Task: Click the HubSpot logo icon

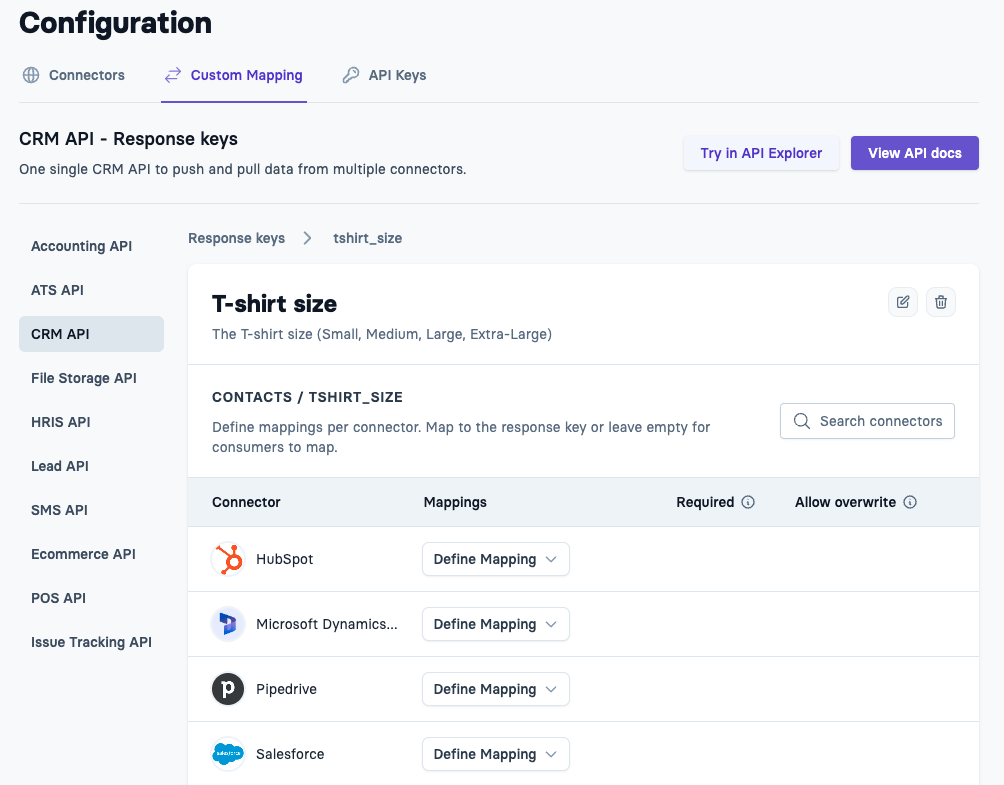Action: 228,559
